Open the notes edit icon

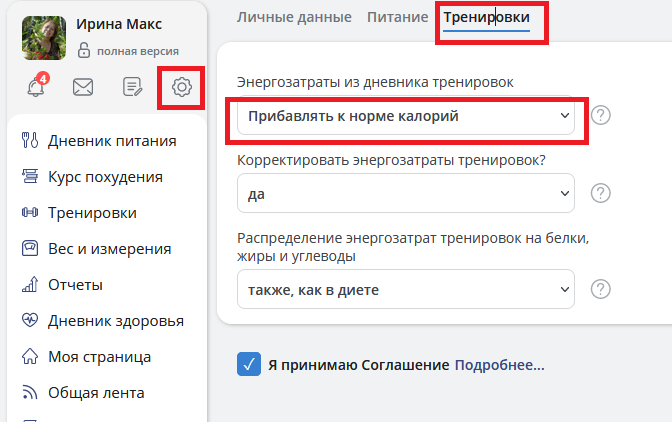pos(132,88)
